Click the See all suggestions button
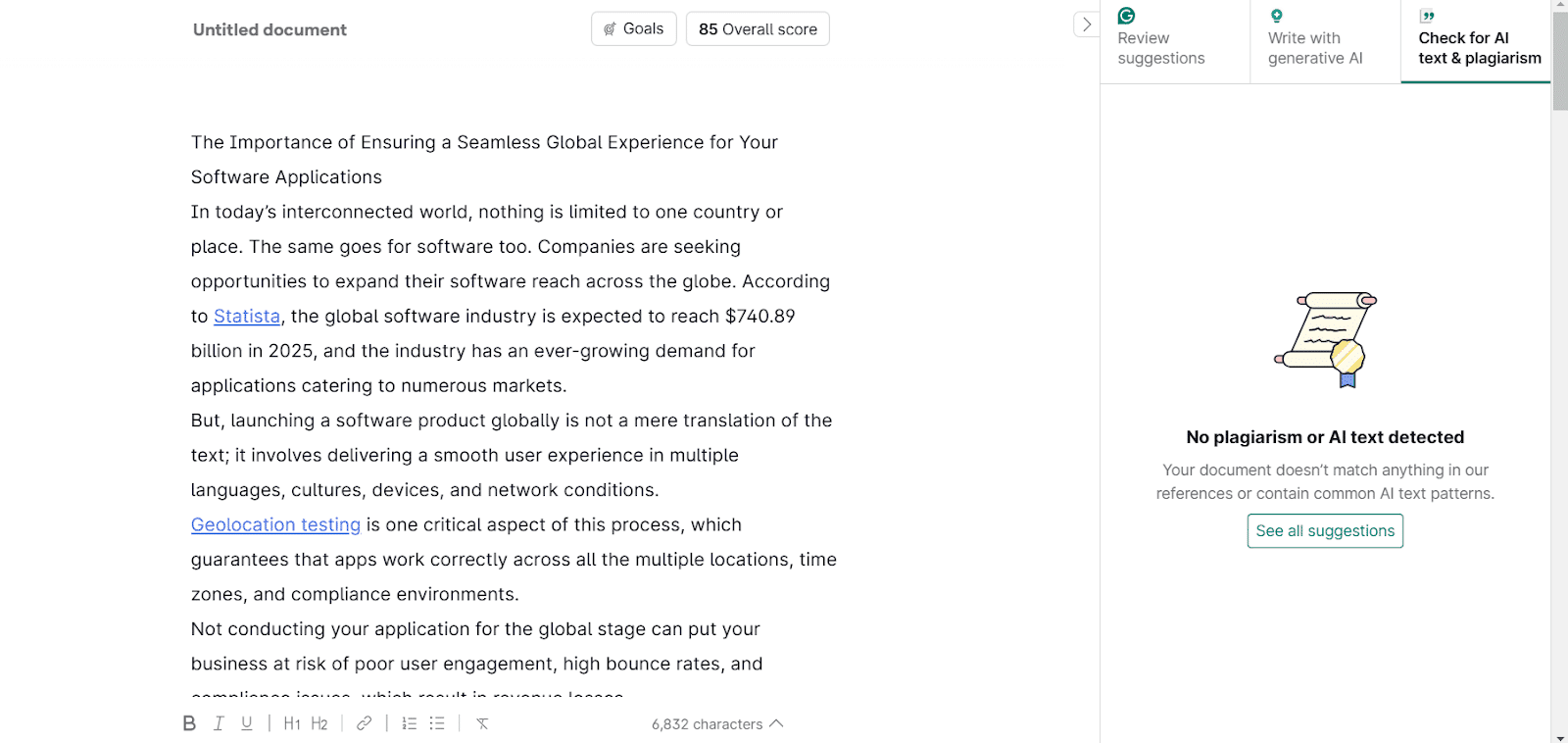The width and height of the screenshot is (1568, 743). (1325, 530)
